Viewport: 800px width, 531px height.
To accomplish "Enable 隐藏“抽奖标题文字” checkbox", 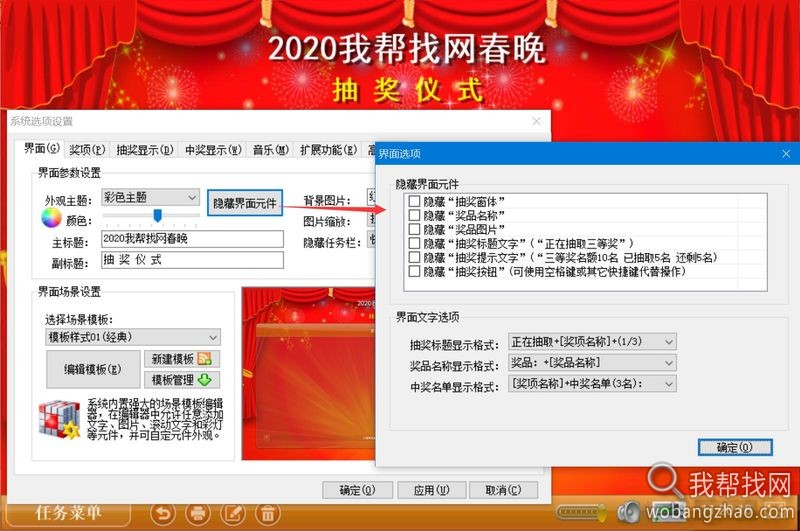I will (x=414, y=243).
